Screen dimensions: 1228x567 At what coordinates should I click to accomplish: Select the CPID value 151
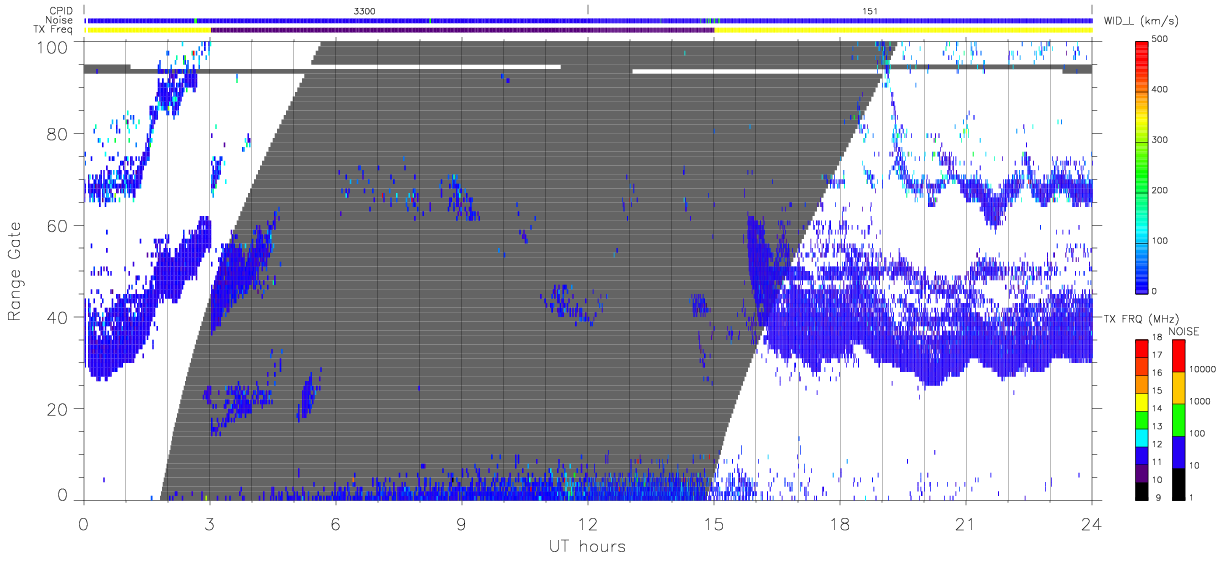coord(870,10)
